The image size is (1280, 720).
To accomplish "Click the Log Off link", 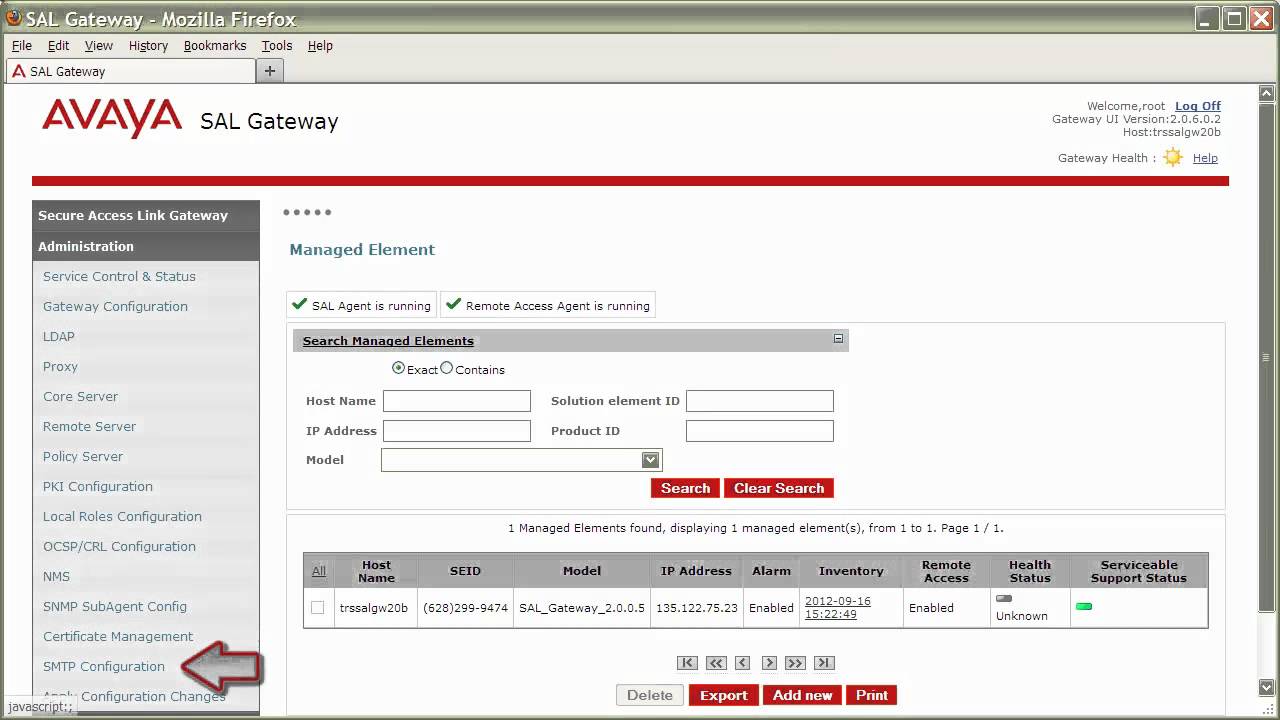I will (1198, 106).
